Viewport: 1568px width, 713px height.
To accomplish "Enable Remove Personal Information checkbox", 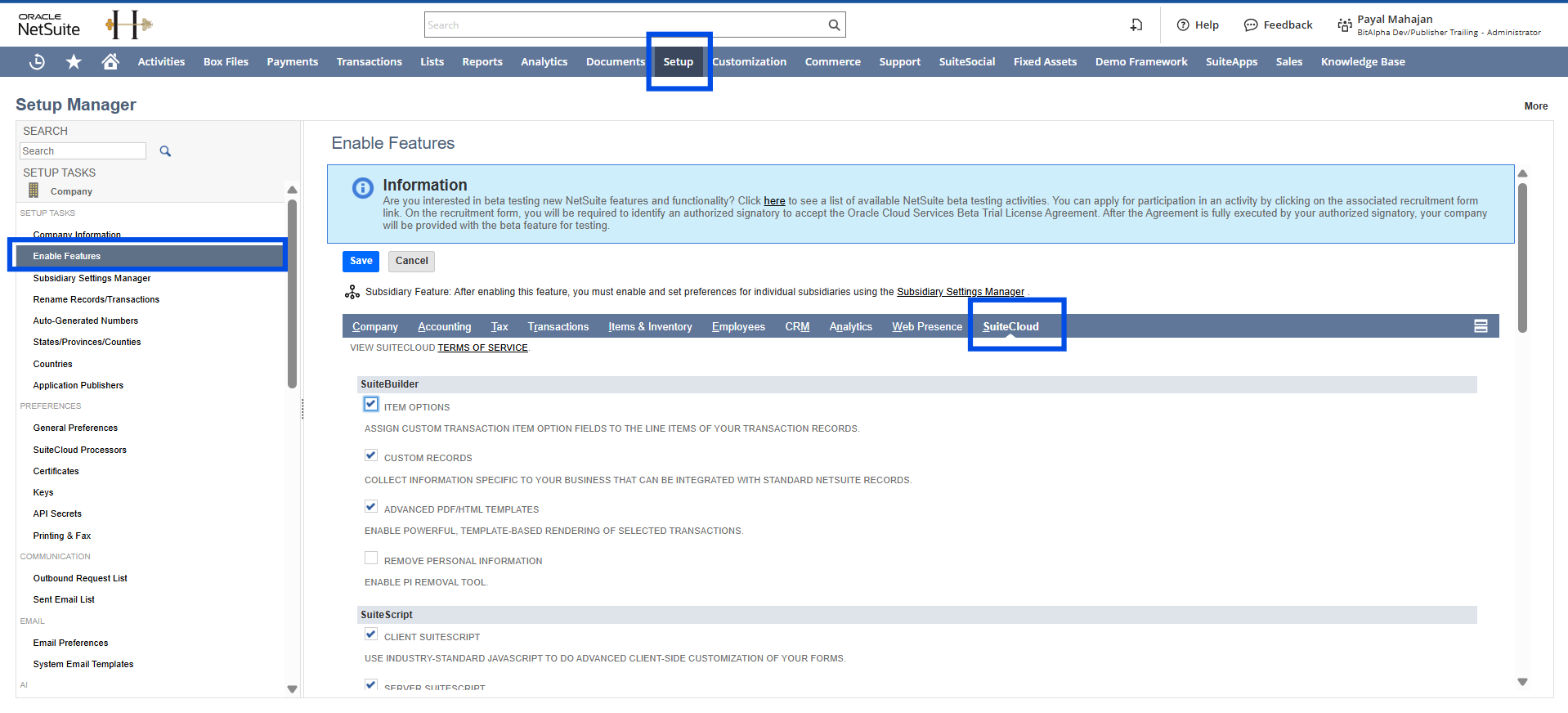I will pos(371,558).
